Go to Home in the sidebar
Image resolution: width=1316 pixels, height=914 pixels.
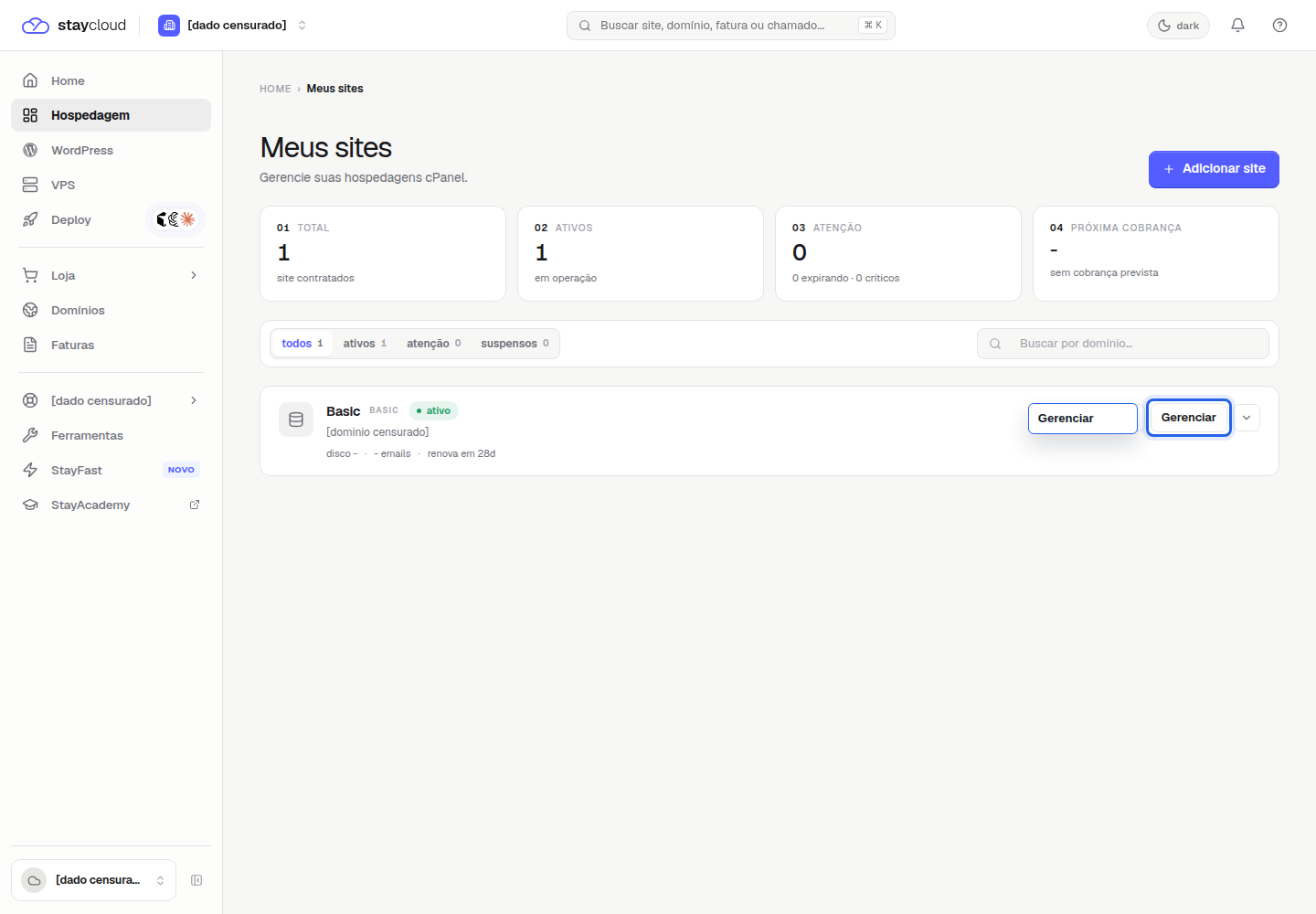click(111, 80)
